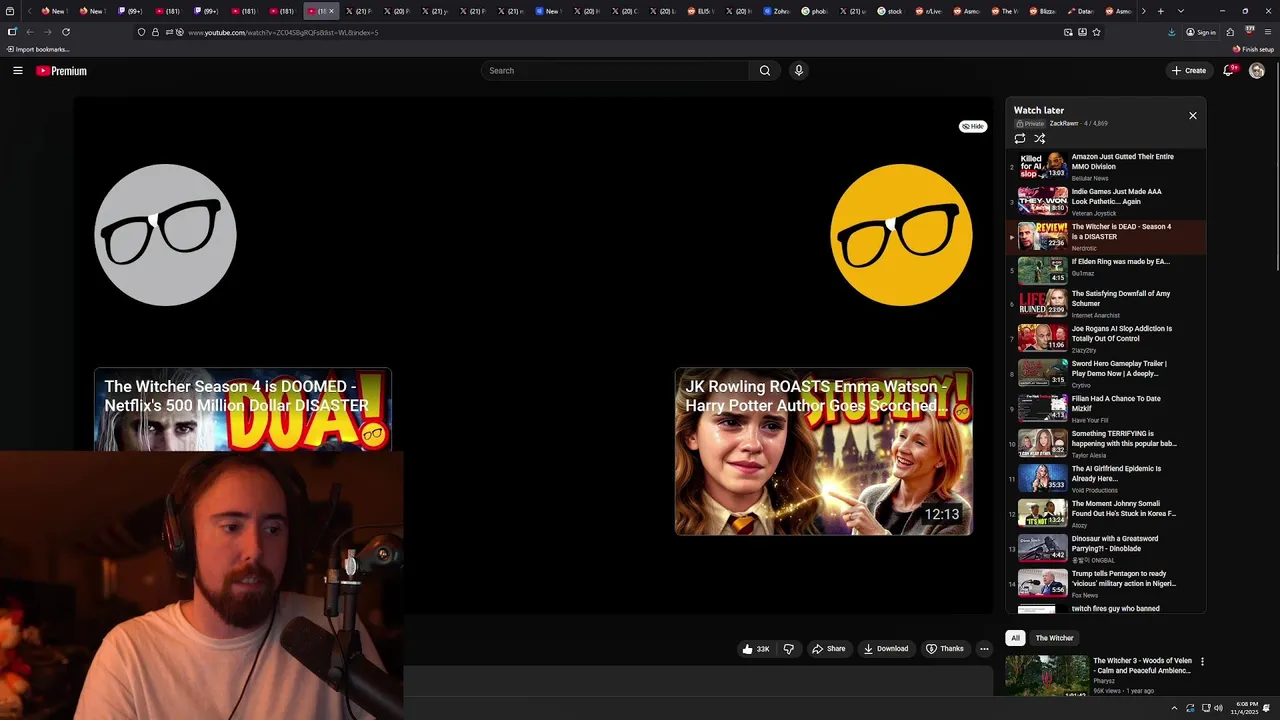Image resolution: width=1280 pixels, height=720 pixels.
Task: Toggle playlist shuffle
Action: point(1040,139)
